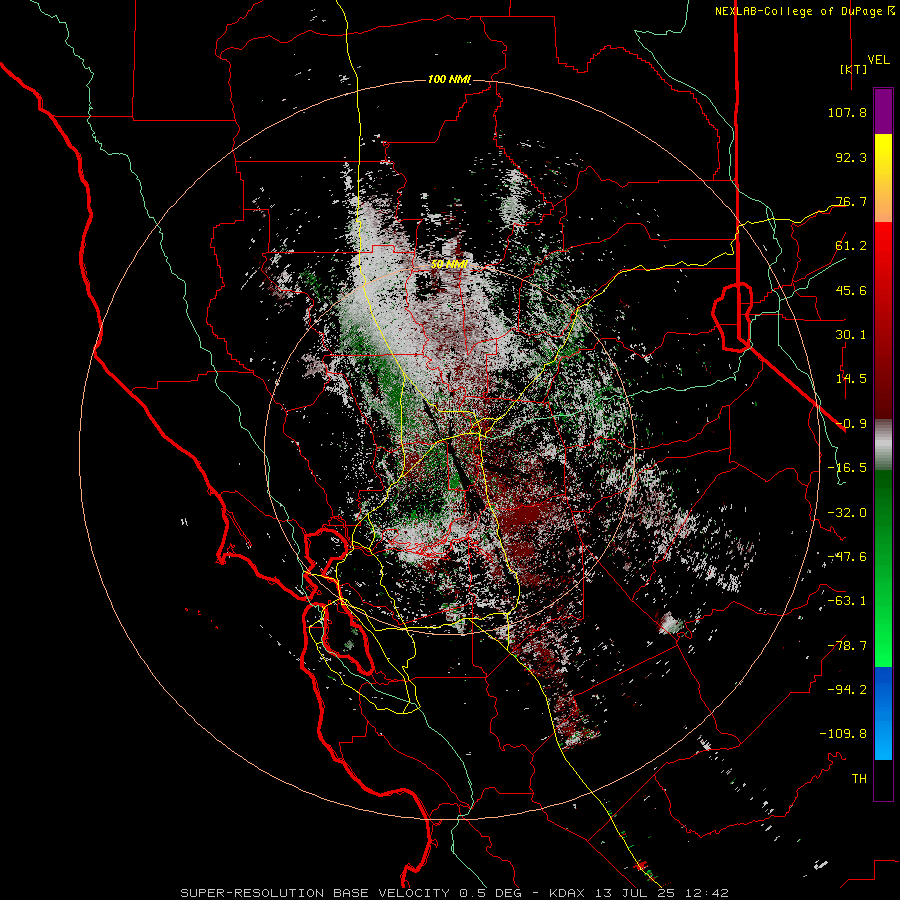Screen dimensions: 900x900
Task: Click the [KT] units label
Action: pos(854,69)
